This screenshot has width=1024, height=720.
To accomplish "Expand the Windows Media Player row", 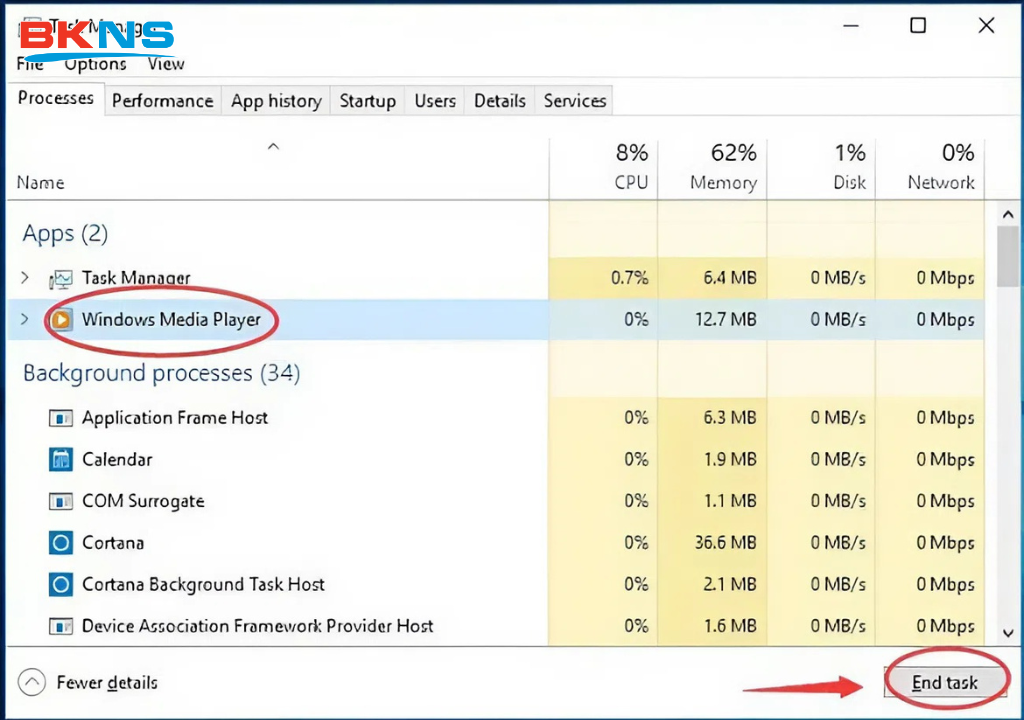I will [25, 320].
